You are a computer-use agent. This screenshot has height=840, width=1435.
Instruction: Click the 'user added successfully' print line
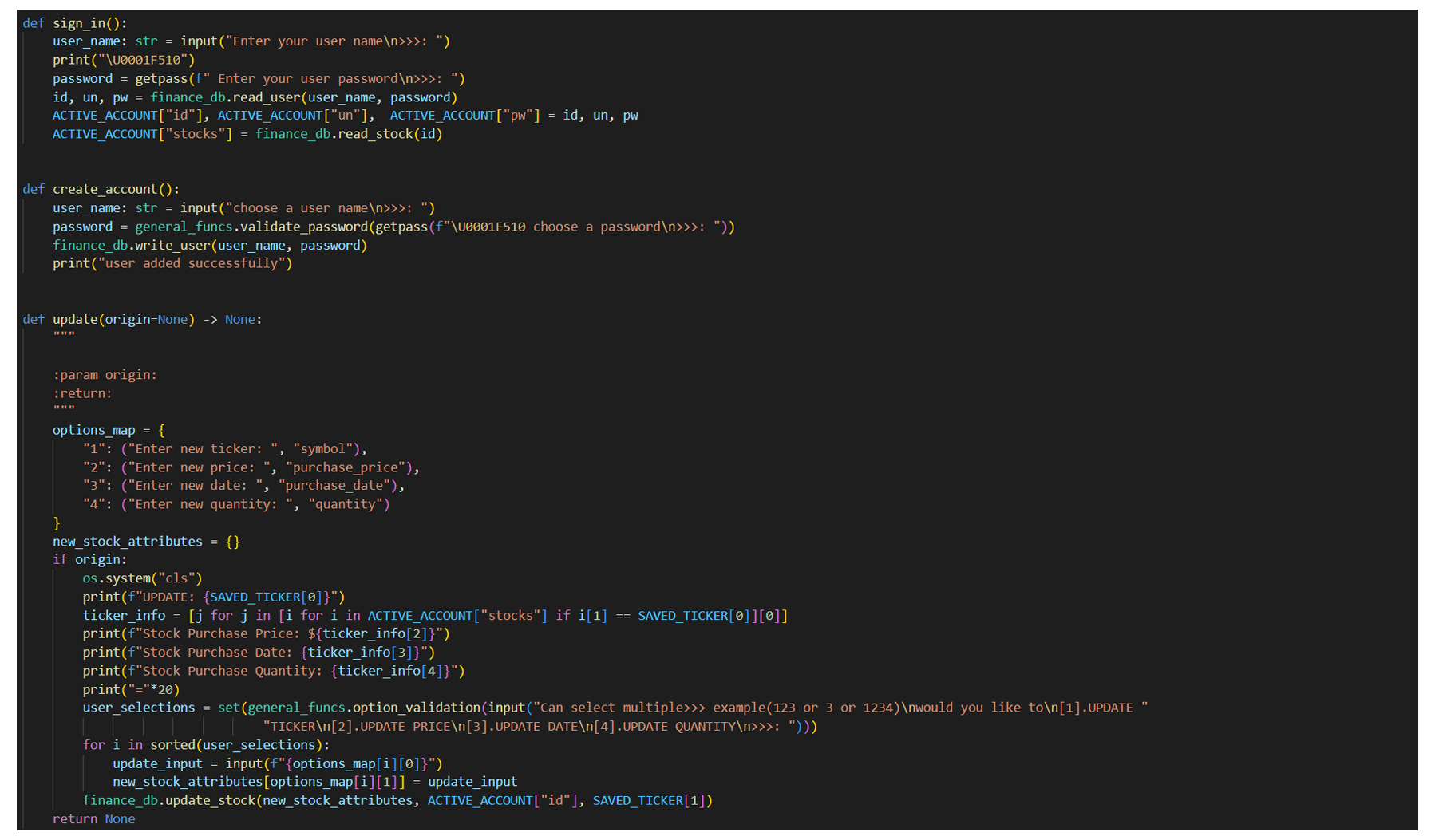pyautogui.click(x=172, y=263)
